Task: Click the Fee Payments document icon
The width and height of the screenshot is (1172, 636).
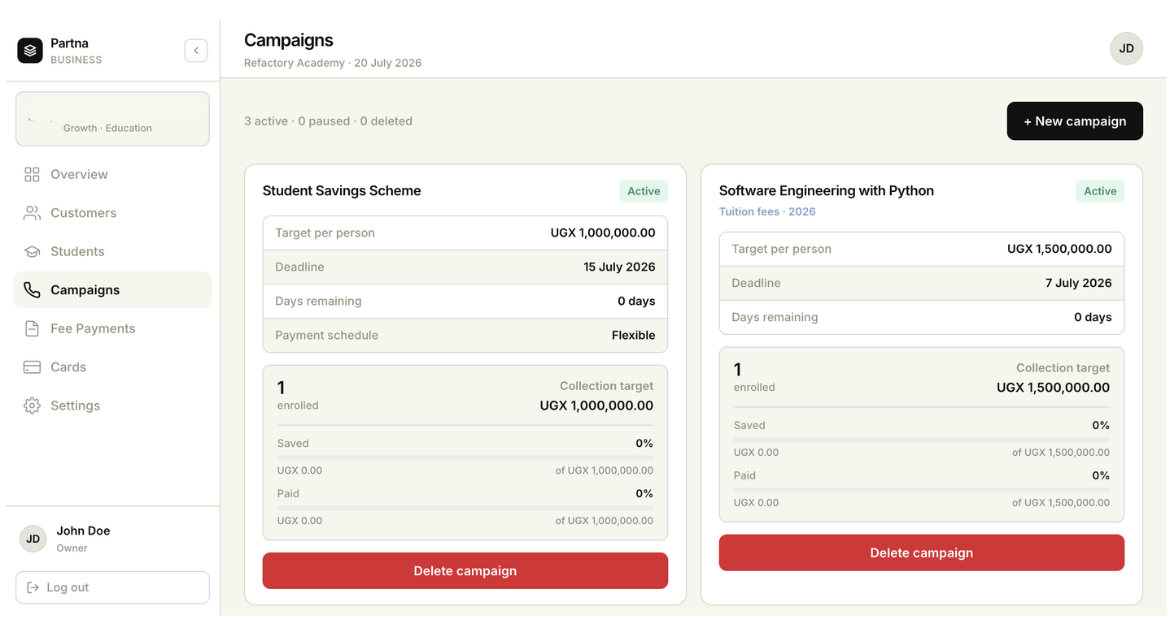Action: 31,329
